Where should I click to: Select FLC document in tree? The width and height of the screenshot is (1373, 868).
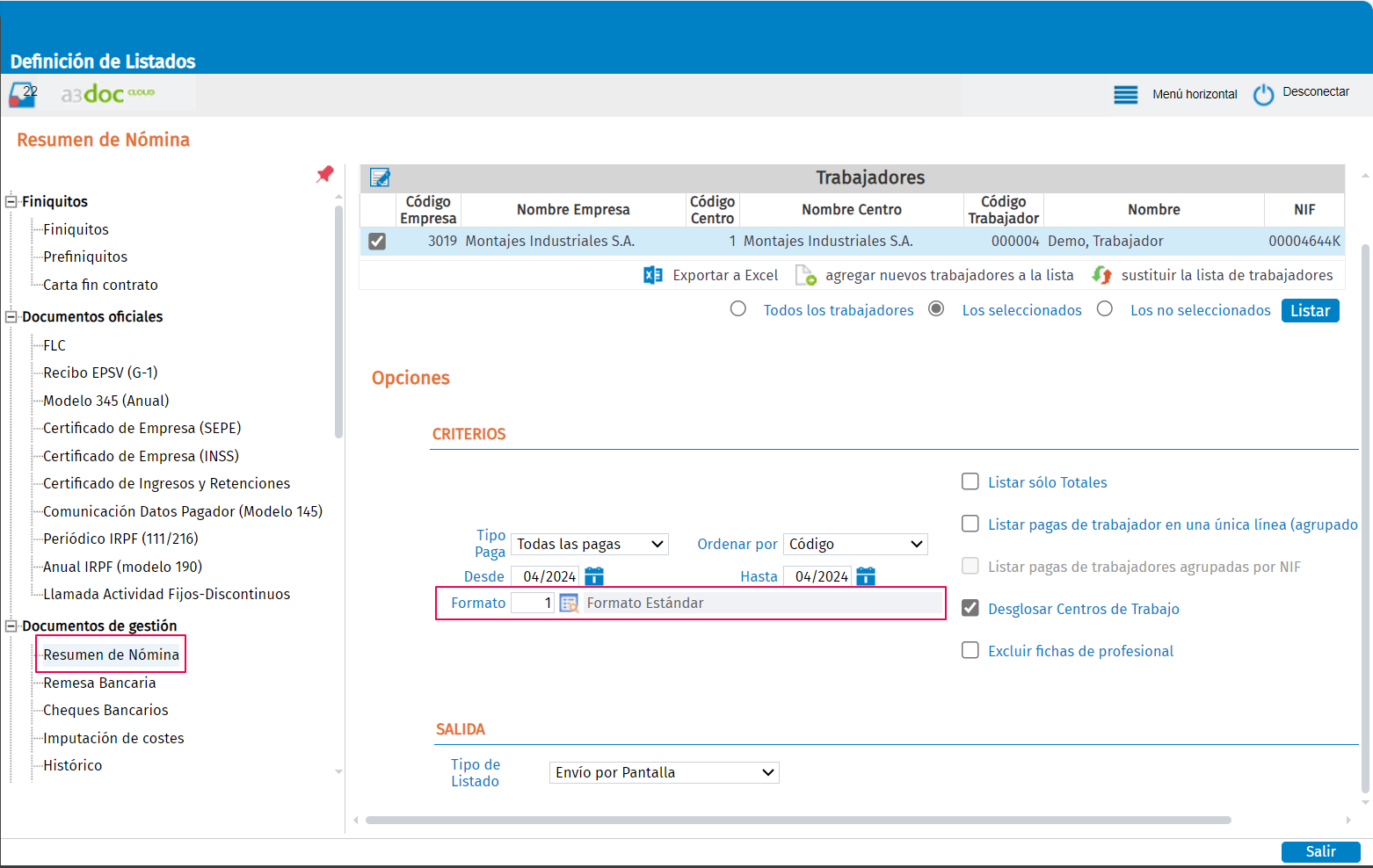point(54,345)
